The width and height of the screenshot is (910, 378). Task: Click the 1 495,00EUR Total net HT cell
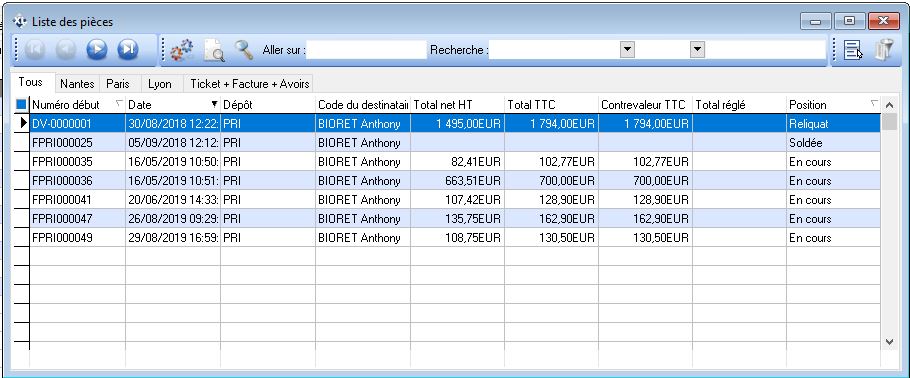coord(458,123)
